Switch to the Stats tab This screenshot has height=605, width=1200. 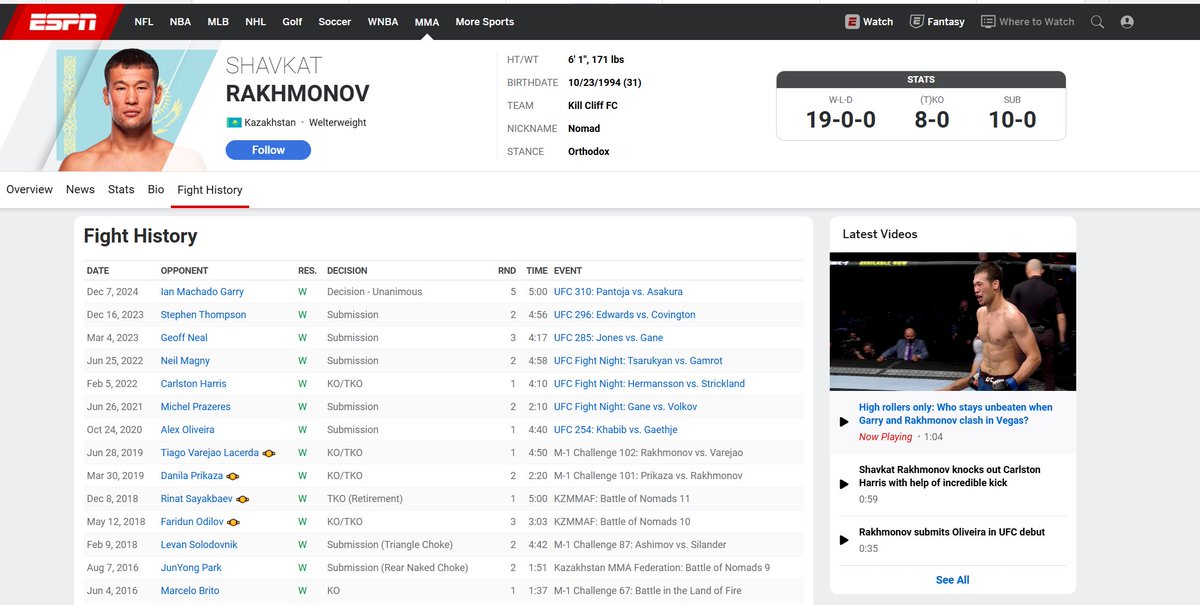click(121, 189)
